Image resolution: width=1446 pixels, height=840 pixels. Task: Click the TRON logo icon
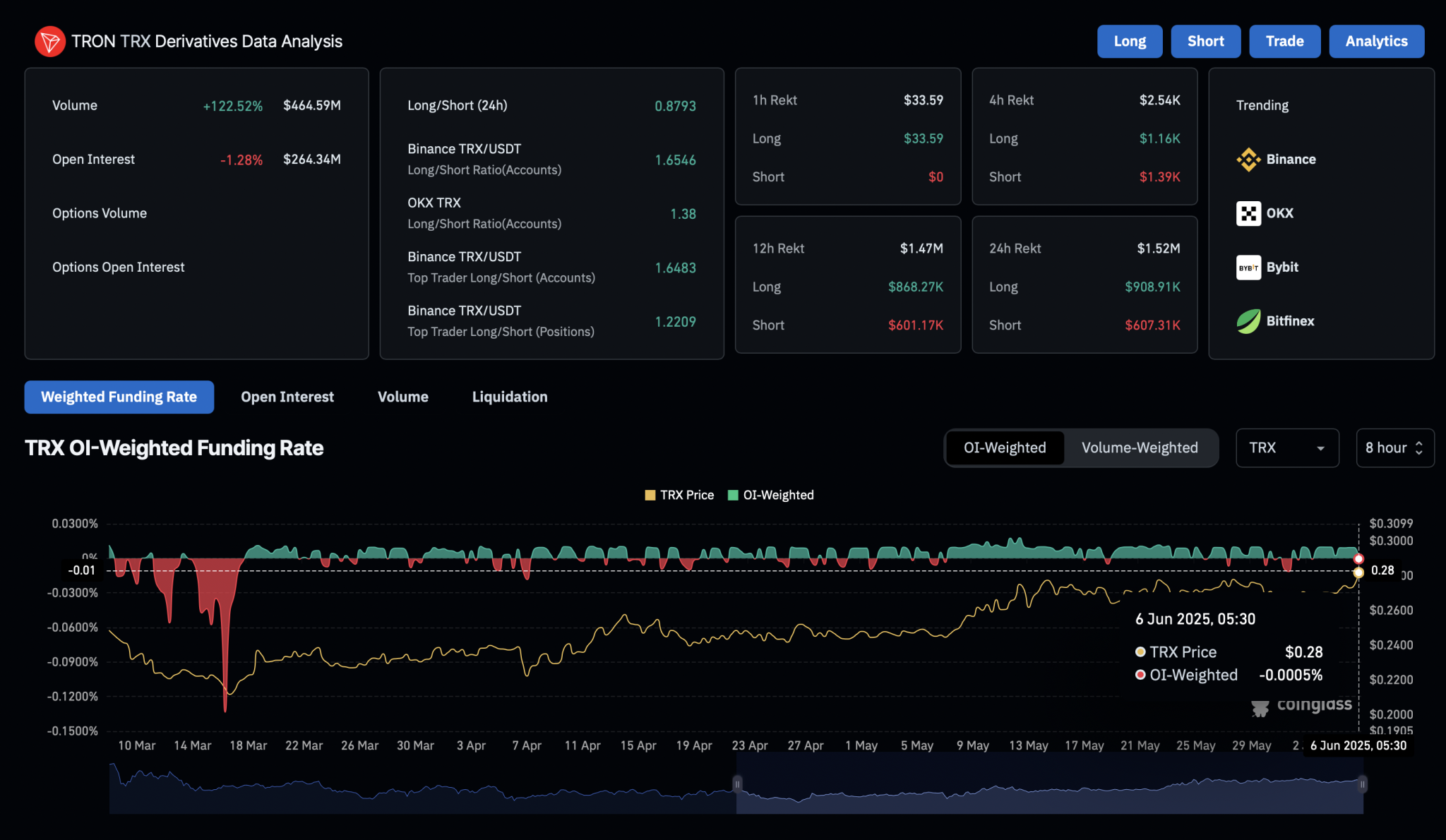tap(49, 42)
